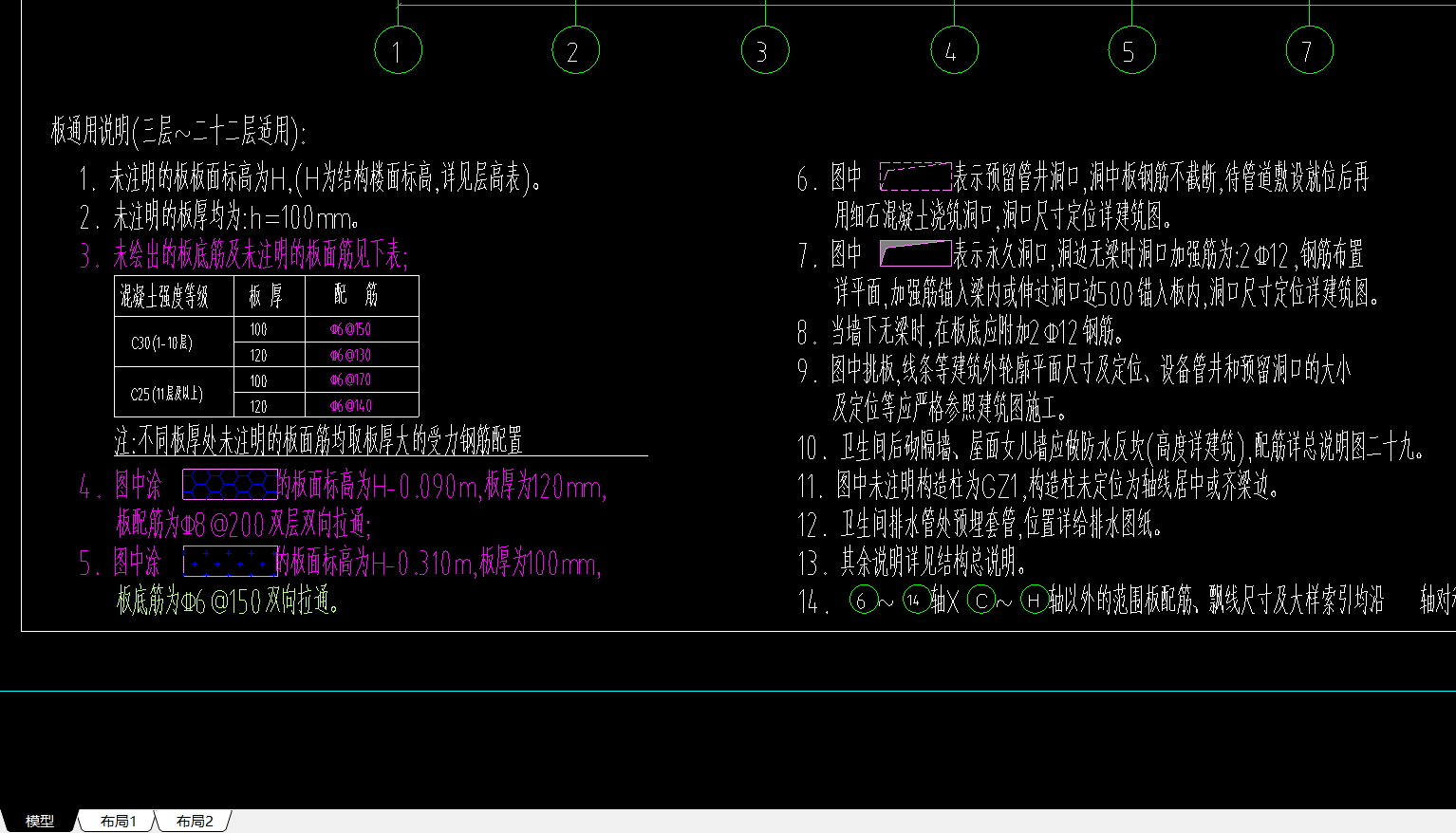Select the circled 6 axis mark in note 14

[863, 600]
